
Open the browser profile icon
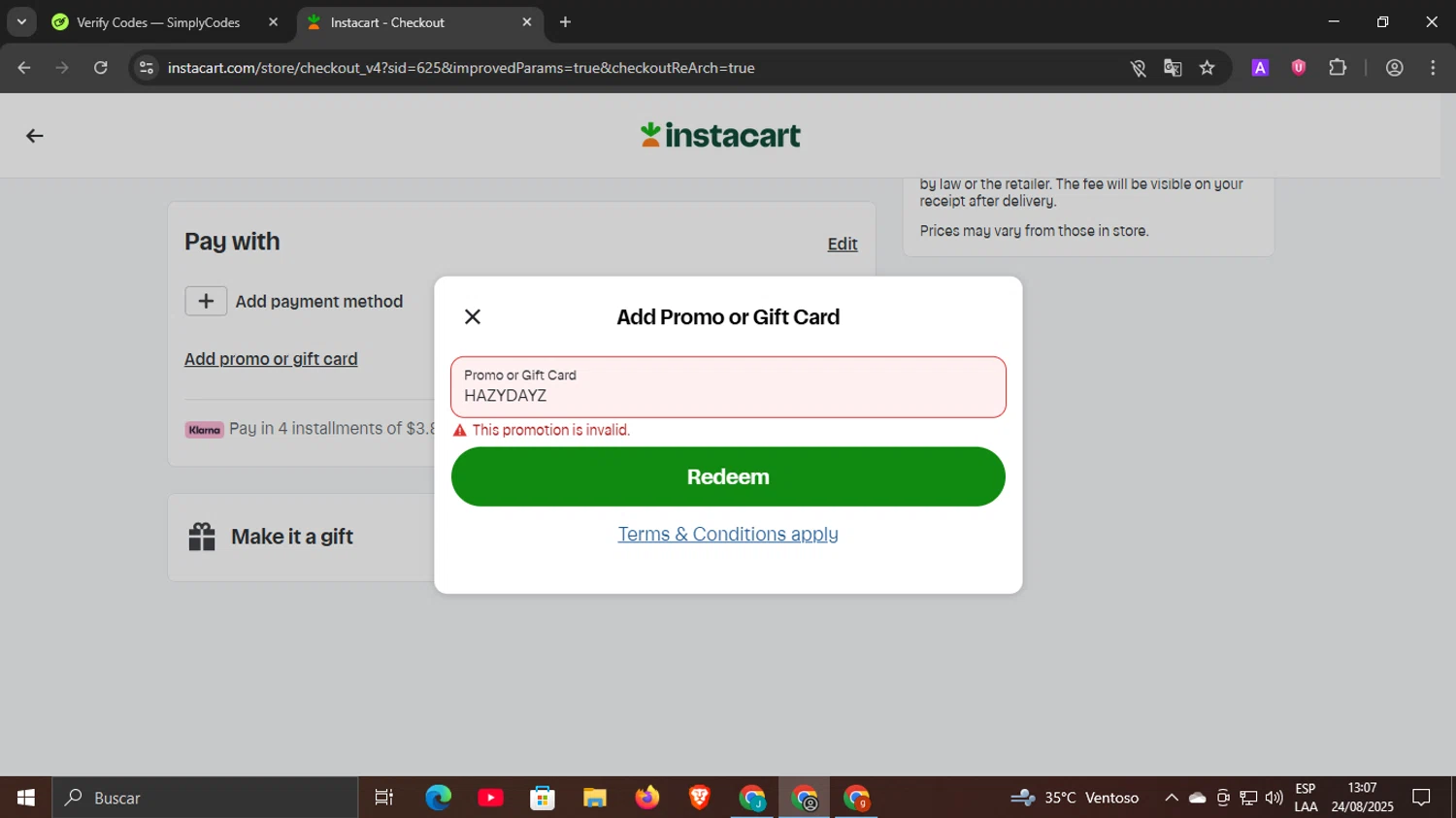1395,68
